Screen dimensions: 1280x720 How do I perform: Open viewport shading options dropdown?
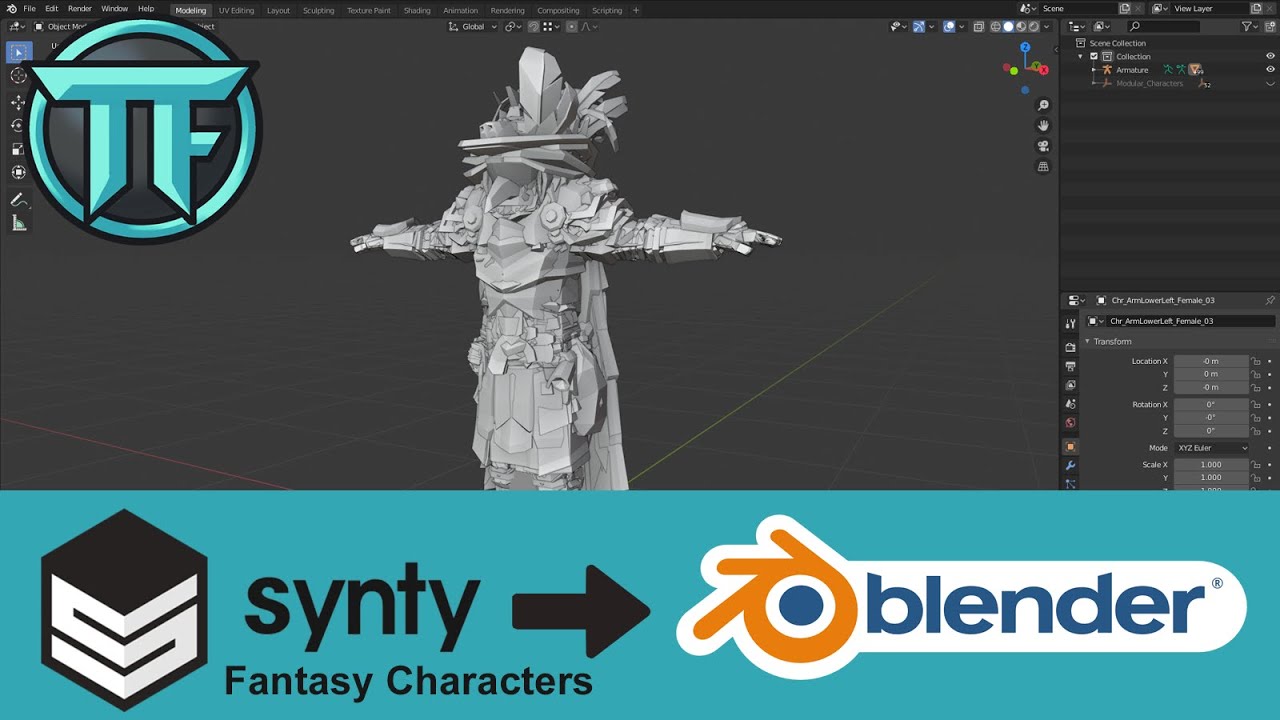pos(1047,27)
